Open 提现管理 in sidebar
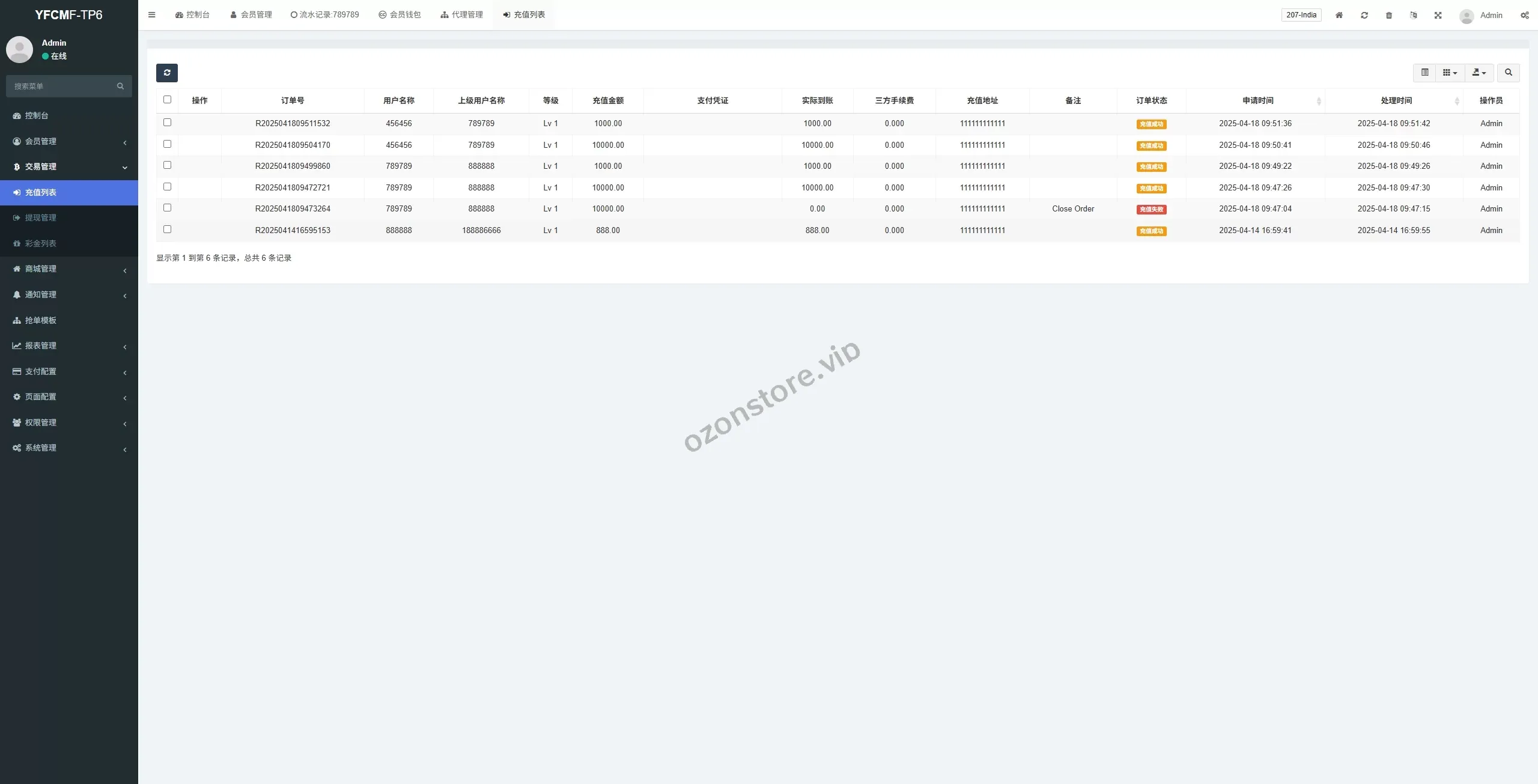Image resolution: width=1538 pixels, height=784 pixels. click(x=40, y=217)
